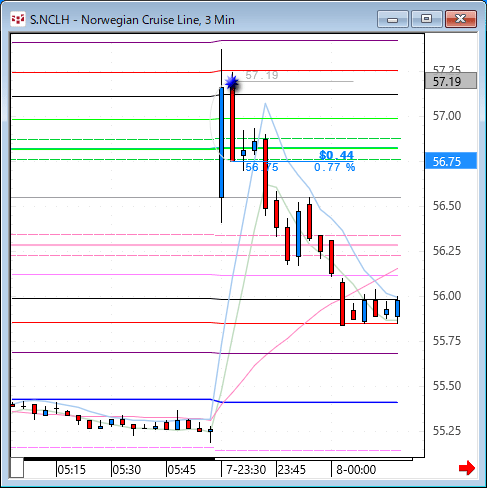Click the 8-00:00 time axis label

click(x=356, y=470)
